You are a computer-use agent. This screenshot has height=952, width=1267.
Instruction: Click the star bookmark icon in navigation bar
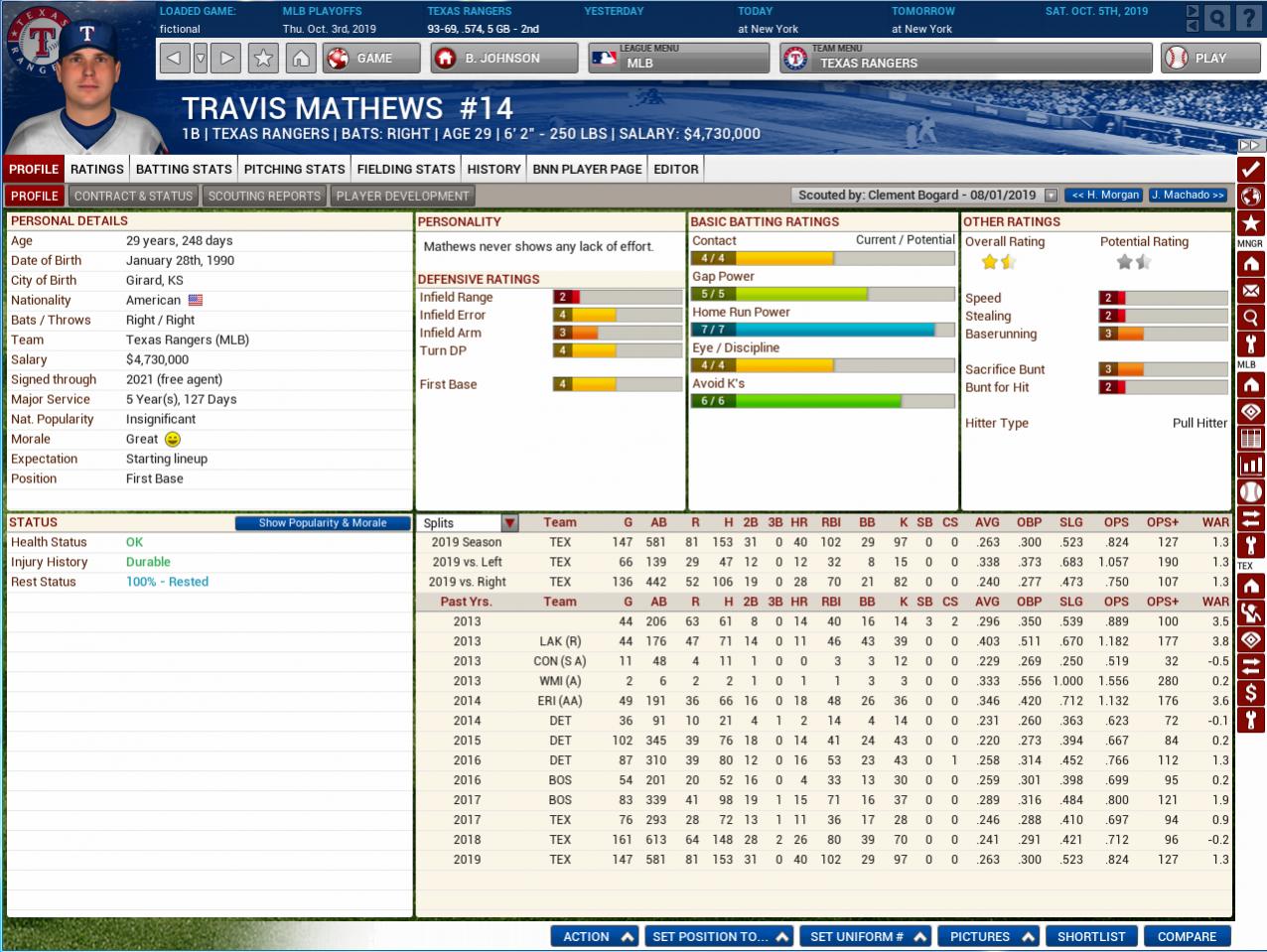263,59
